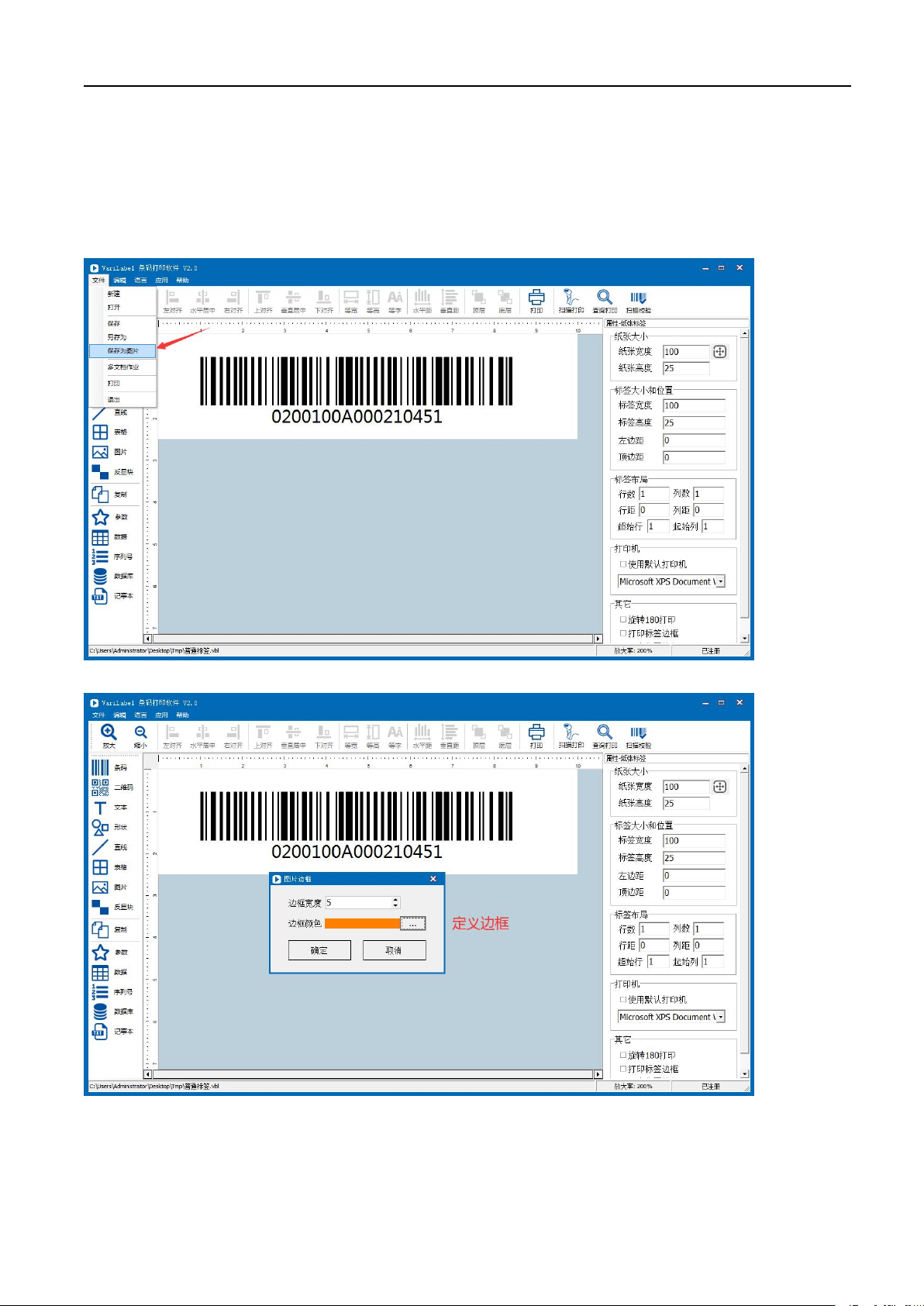924x1306 pixels.
Task: Click 打印 toolbar icon in the open 文件 menu window
Action: click(x=536, y=297)
